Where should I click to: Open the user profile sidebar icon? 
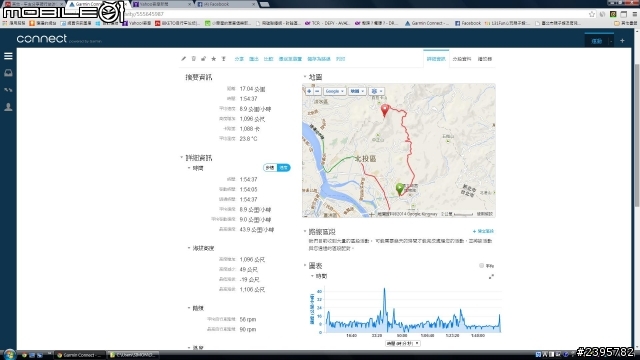[8, 107]
